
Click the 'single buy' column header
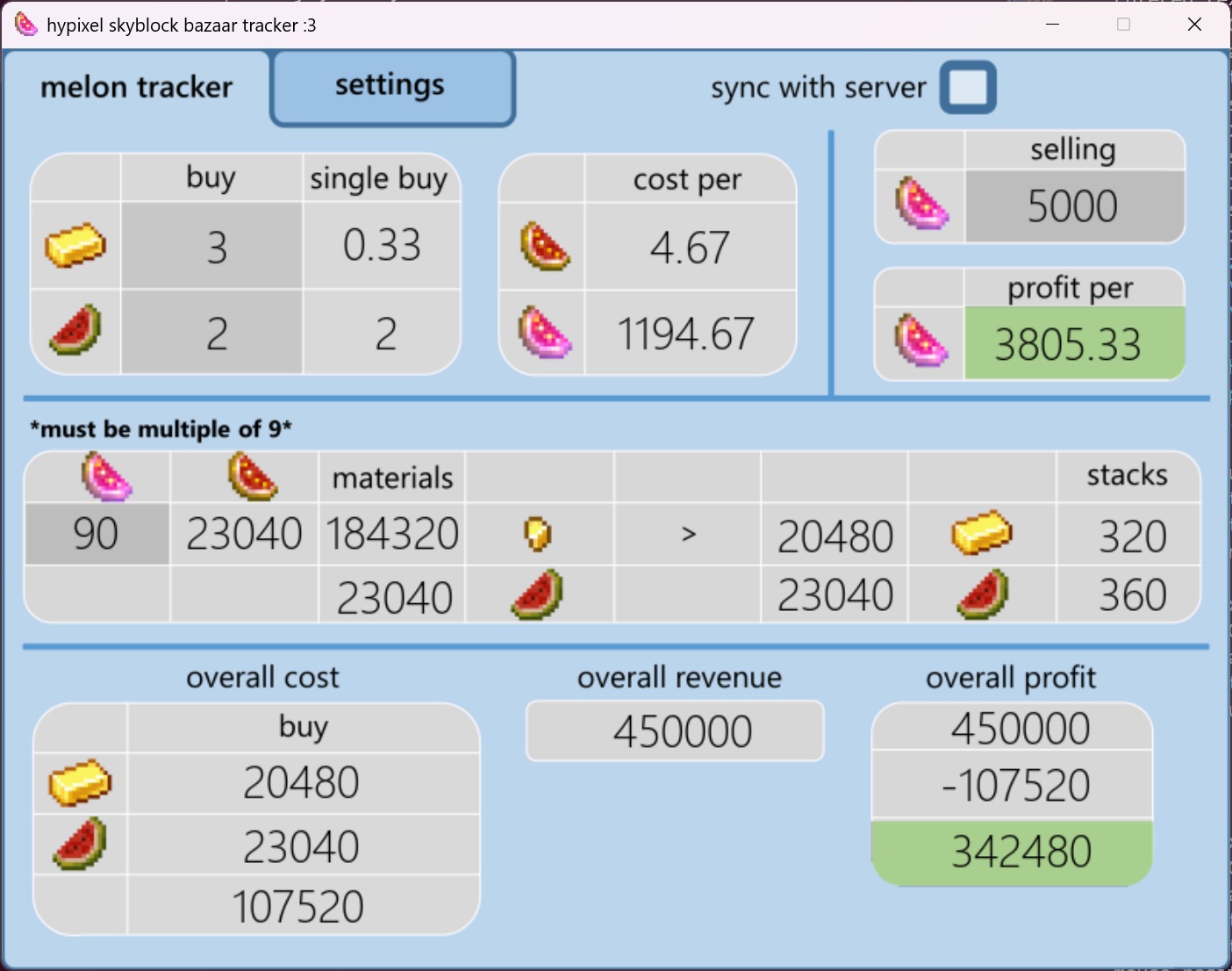click(x=379, y=178)
